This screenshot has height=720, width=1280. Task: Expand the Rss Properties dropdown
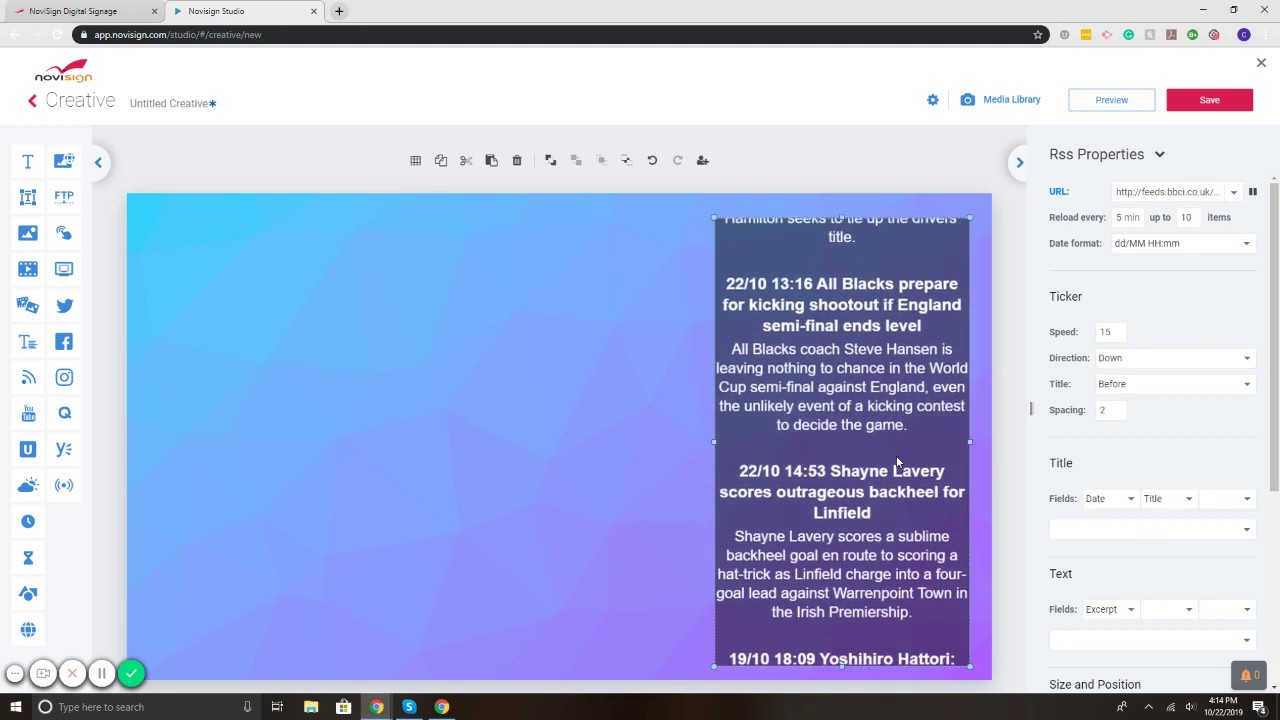[1160, 154]
